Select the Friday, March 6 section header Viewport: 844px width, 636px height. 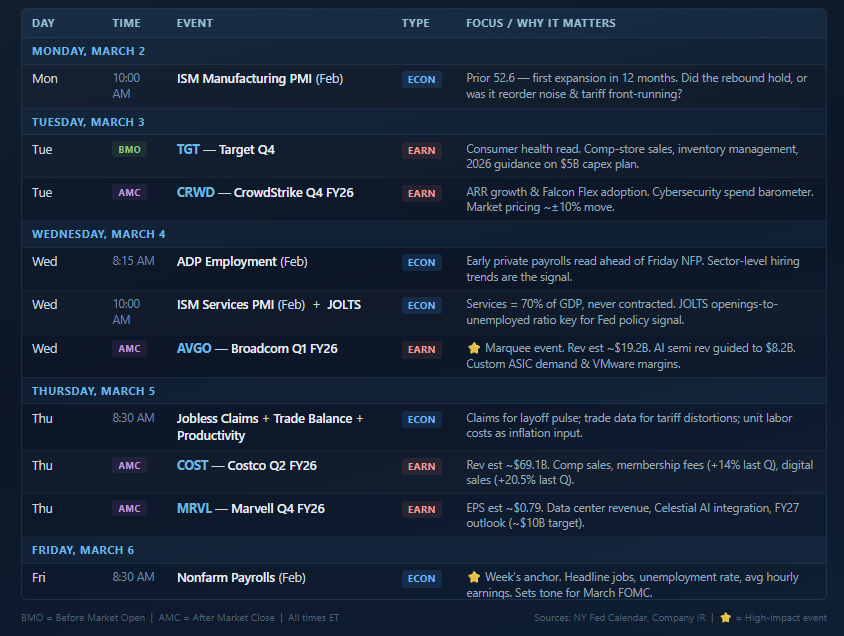pyautogui.click(x=82, y=550)
